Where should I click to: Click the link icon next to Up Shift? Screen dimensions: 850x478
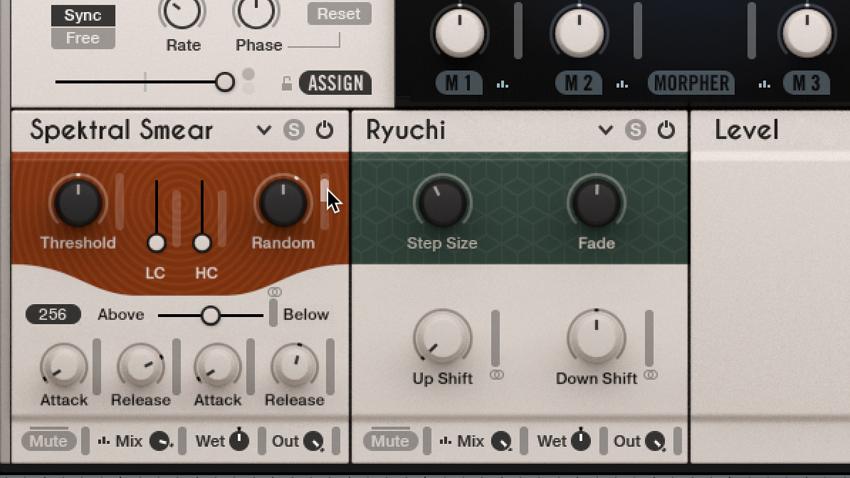(x=497, y=375)
